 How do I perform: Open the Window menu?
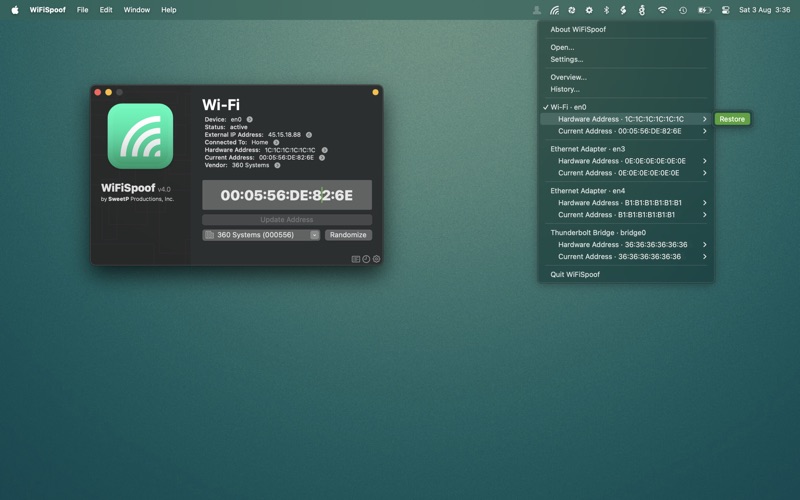[x=137, y=10]
